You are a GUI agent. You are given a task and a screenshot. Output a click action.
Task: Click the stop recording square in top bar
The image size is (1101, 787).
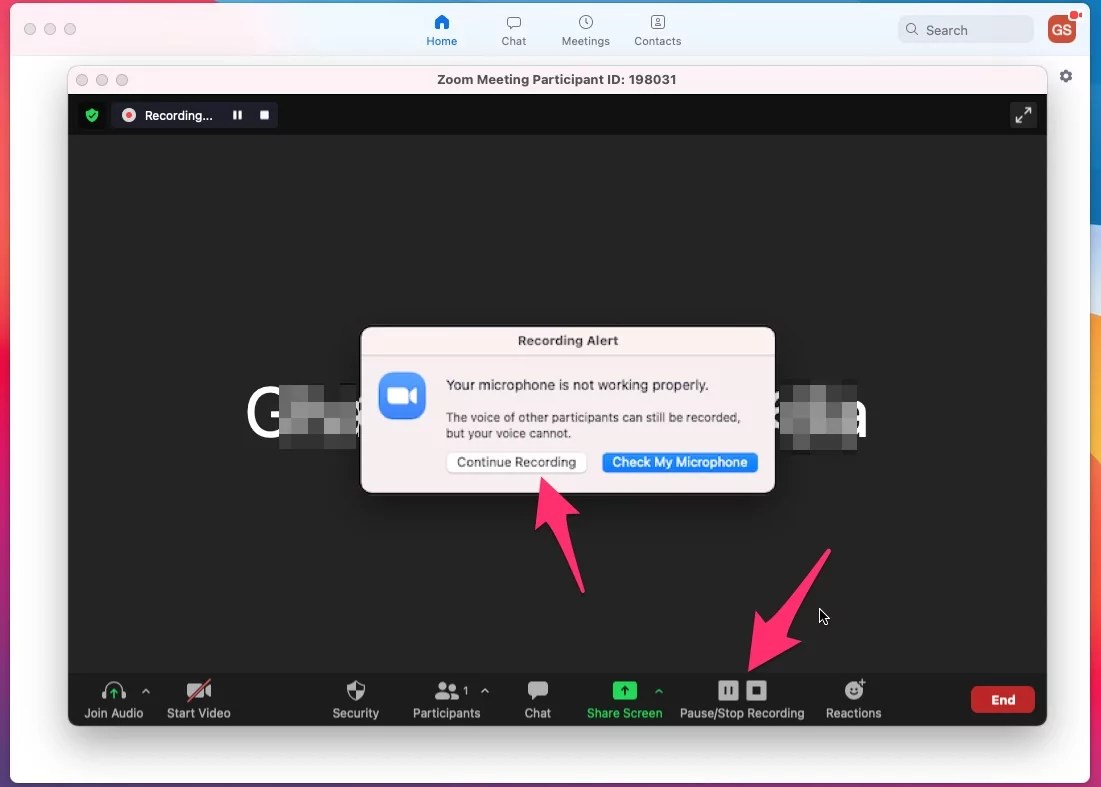264,115
